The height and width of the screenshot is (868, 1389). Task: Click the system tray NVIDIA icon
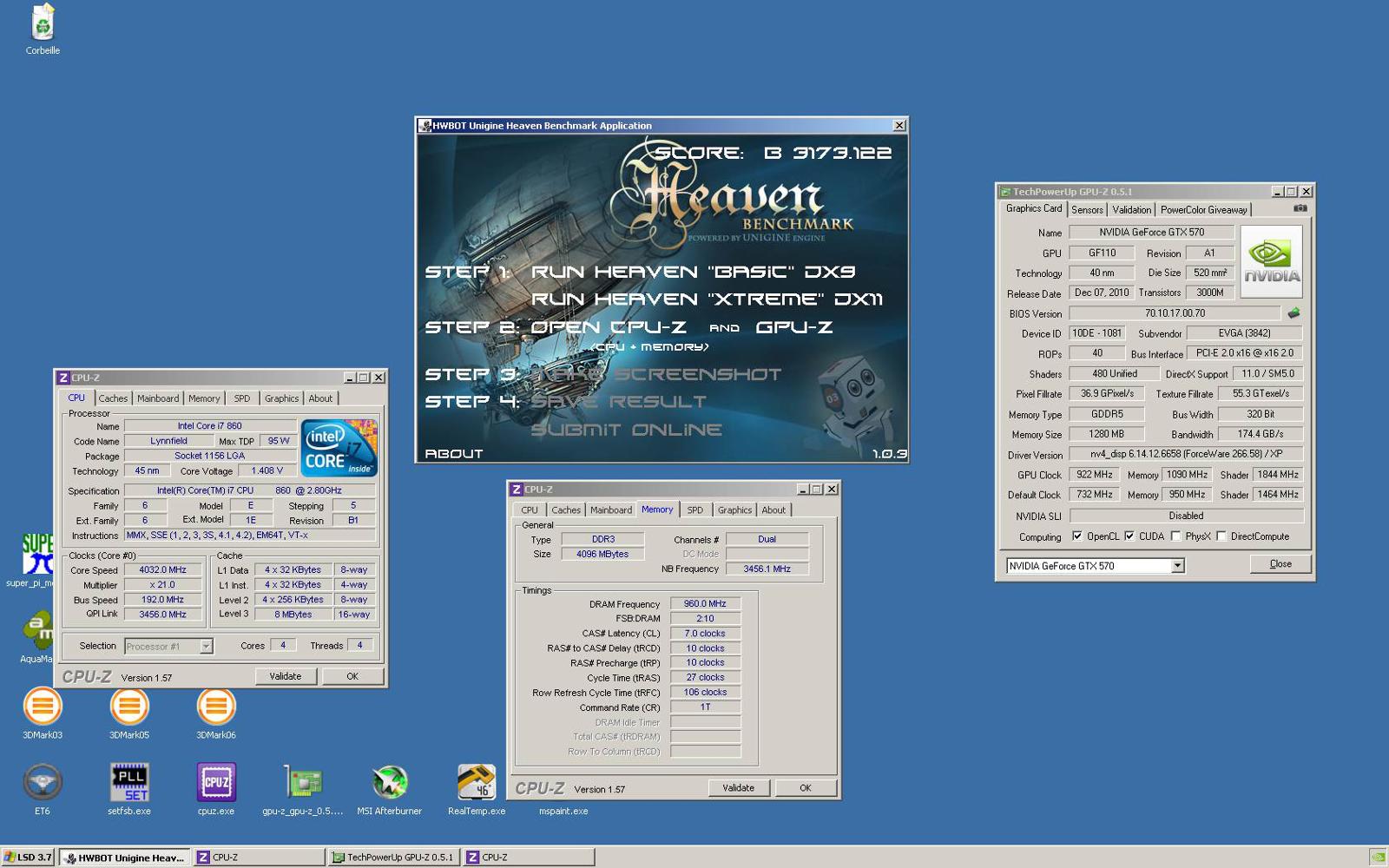(x=1377, y=857)
